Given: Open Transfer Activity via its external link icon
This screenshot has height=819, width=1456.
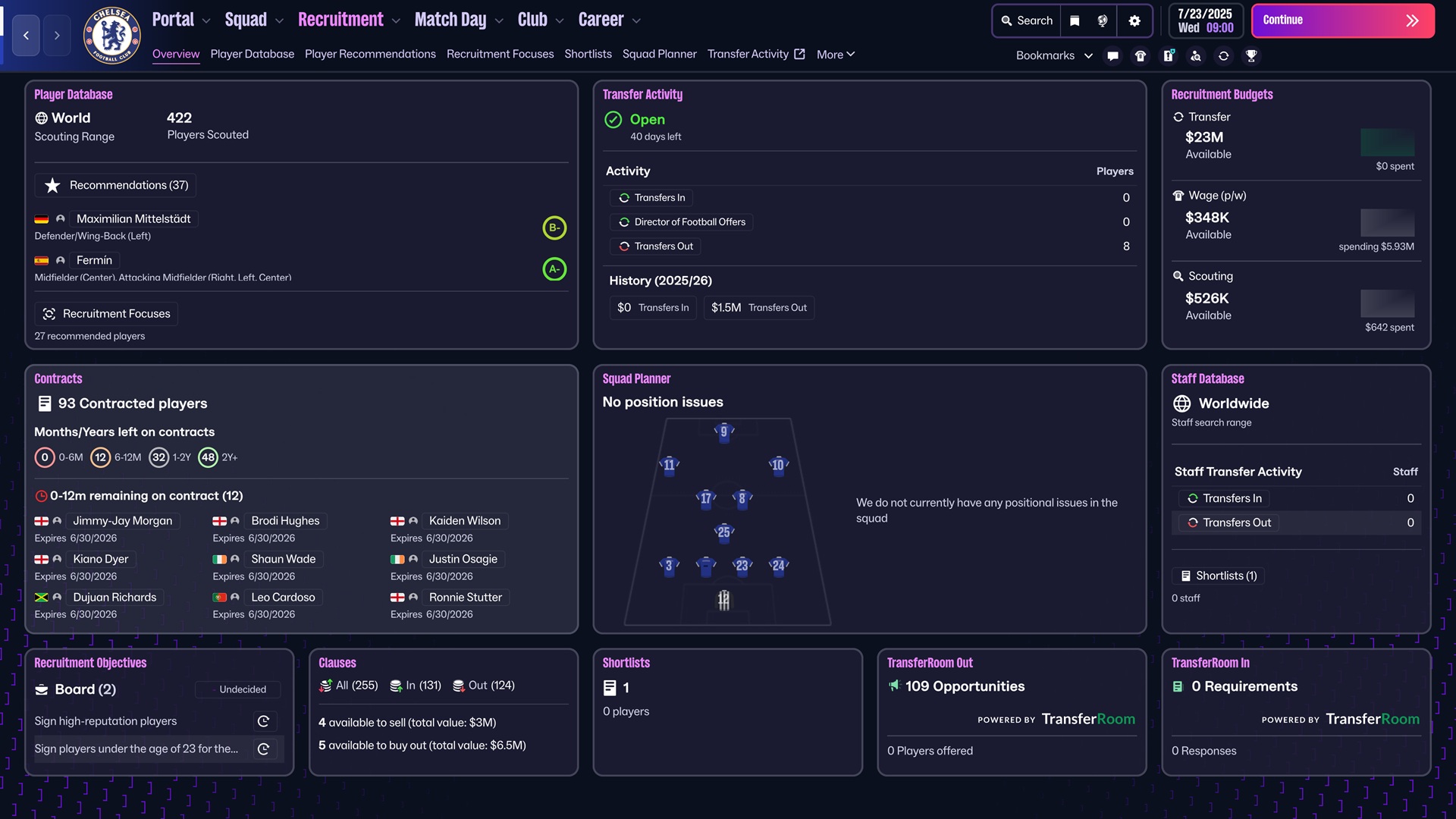Looking at the screenshot, I should [800, 53].
